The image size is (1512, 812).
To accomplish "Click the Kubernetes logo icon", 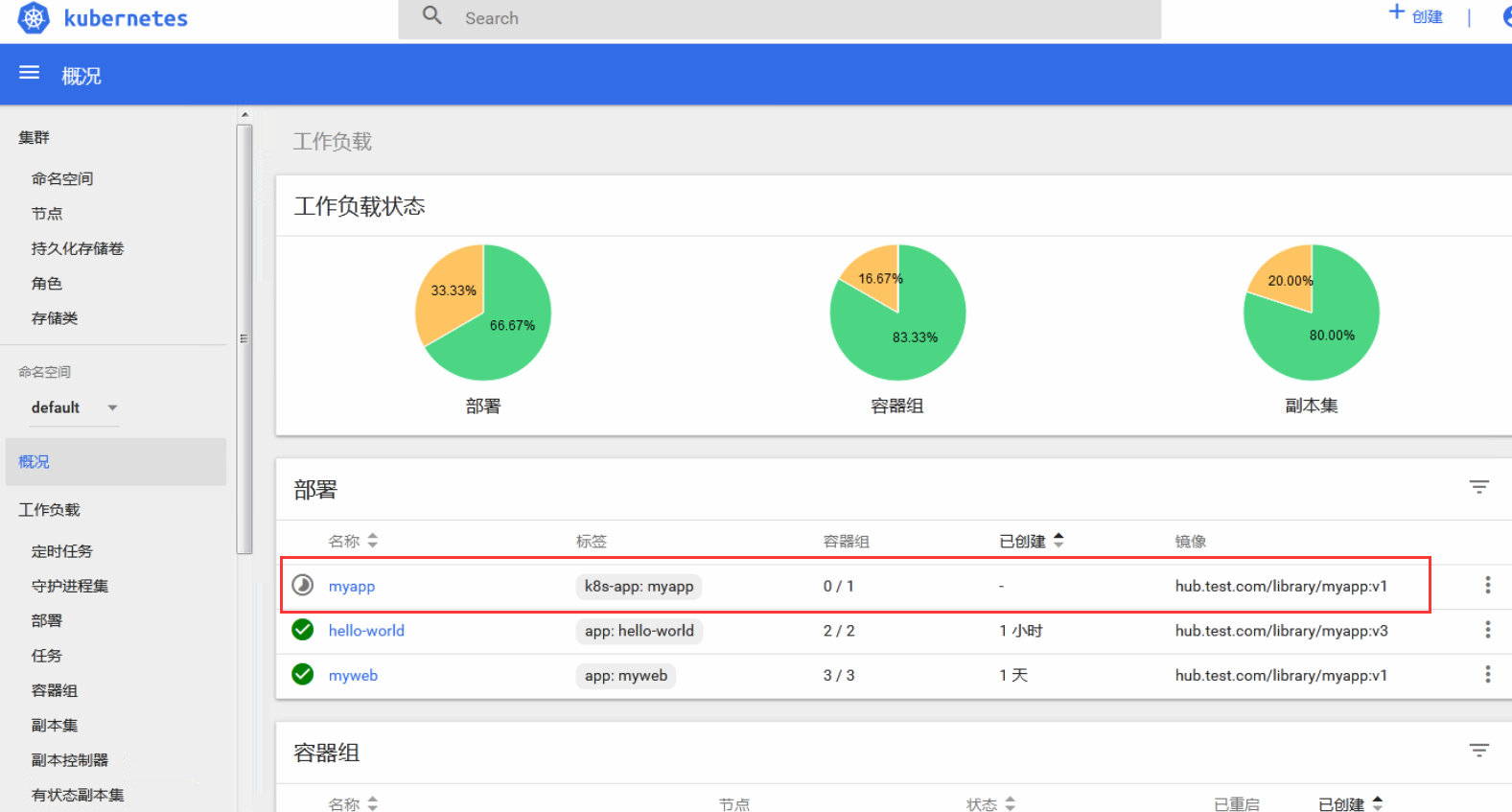I will (34, 17).
